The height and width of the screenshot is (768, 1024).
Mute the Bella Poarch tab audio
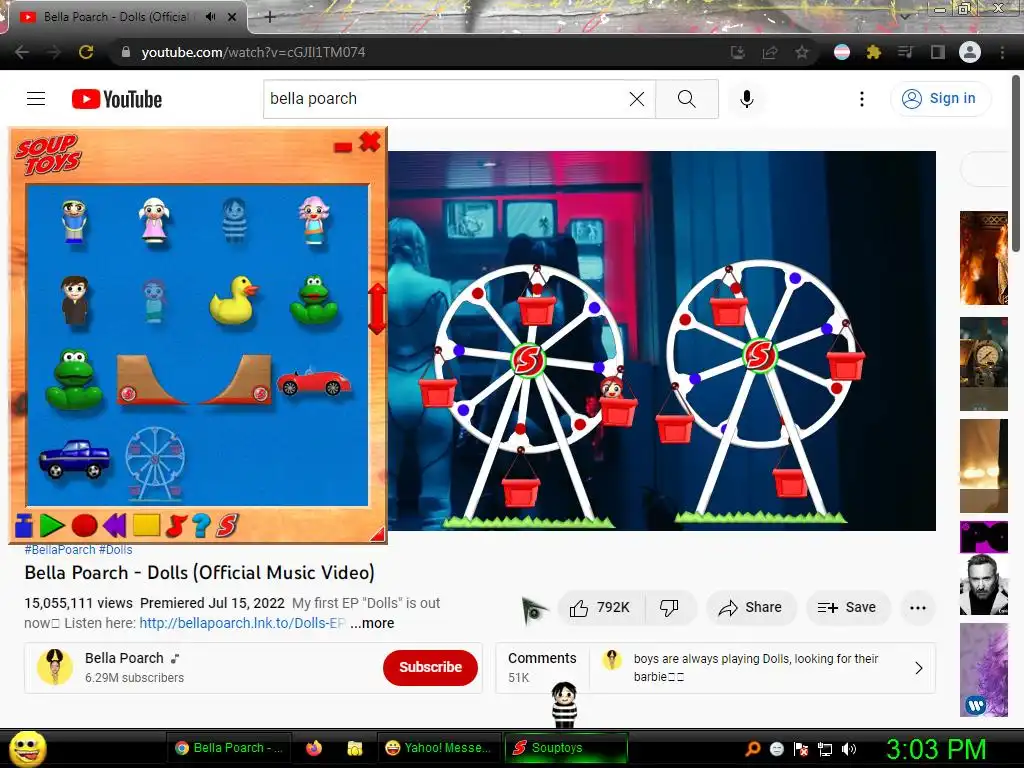coord(210,17)
